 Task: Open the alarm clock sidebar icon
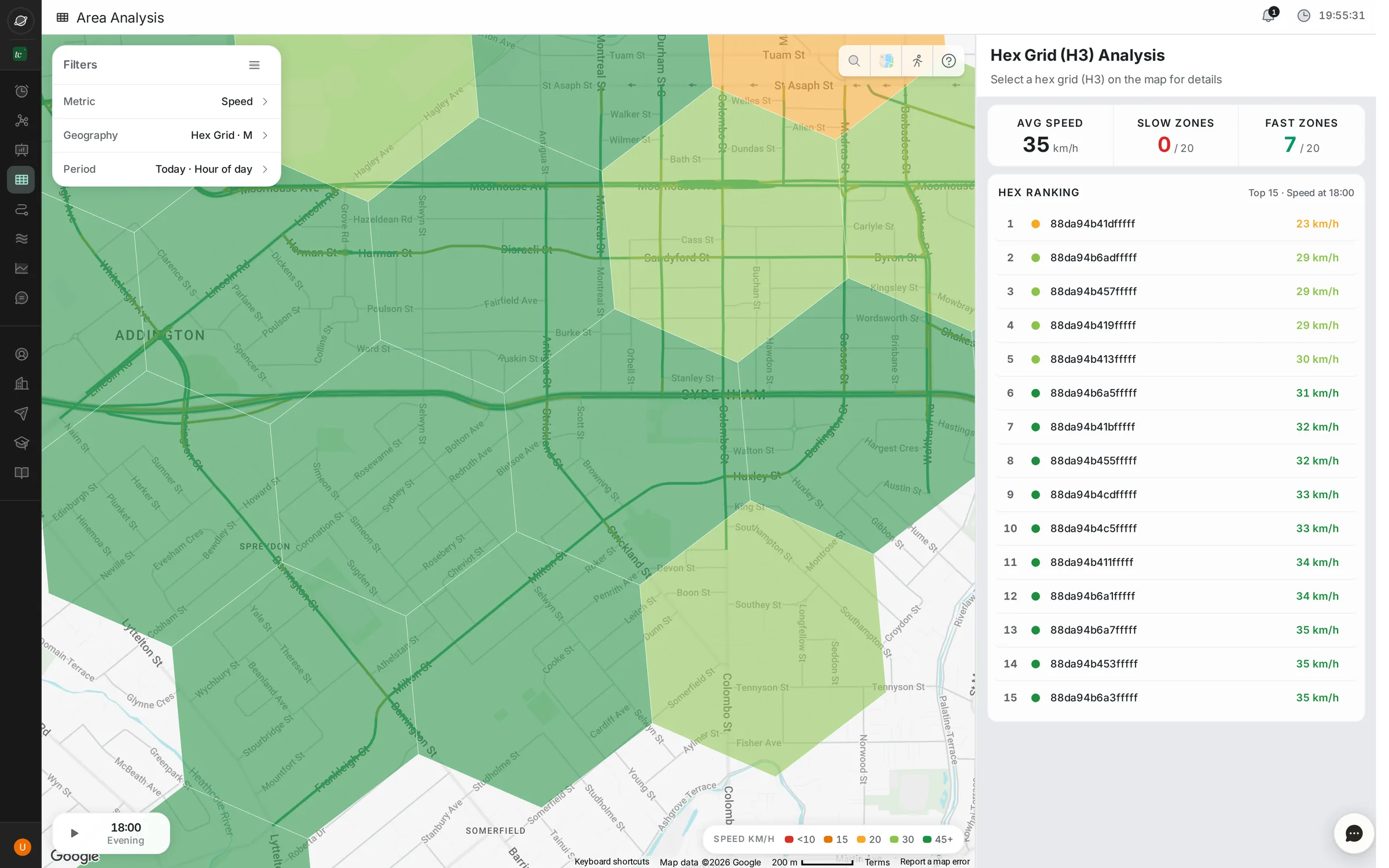click(21, 91)
